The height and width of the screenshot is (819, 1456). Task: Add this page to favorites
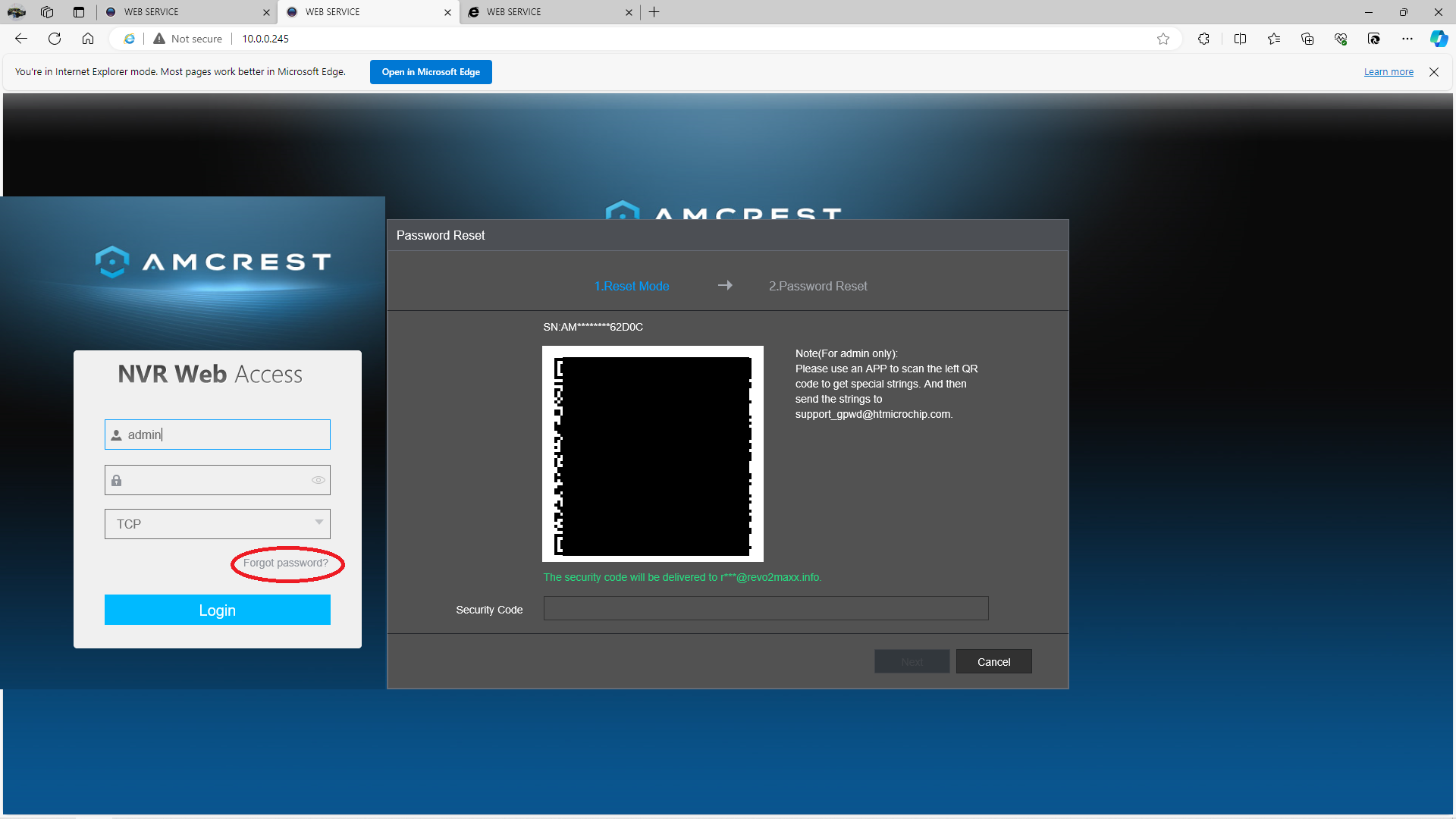coord(1163,39)
